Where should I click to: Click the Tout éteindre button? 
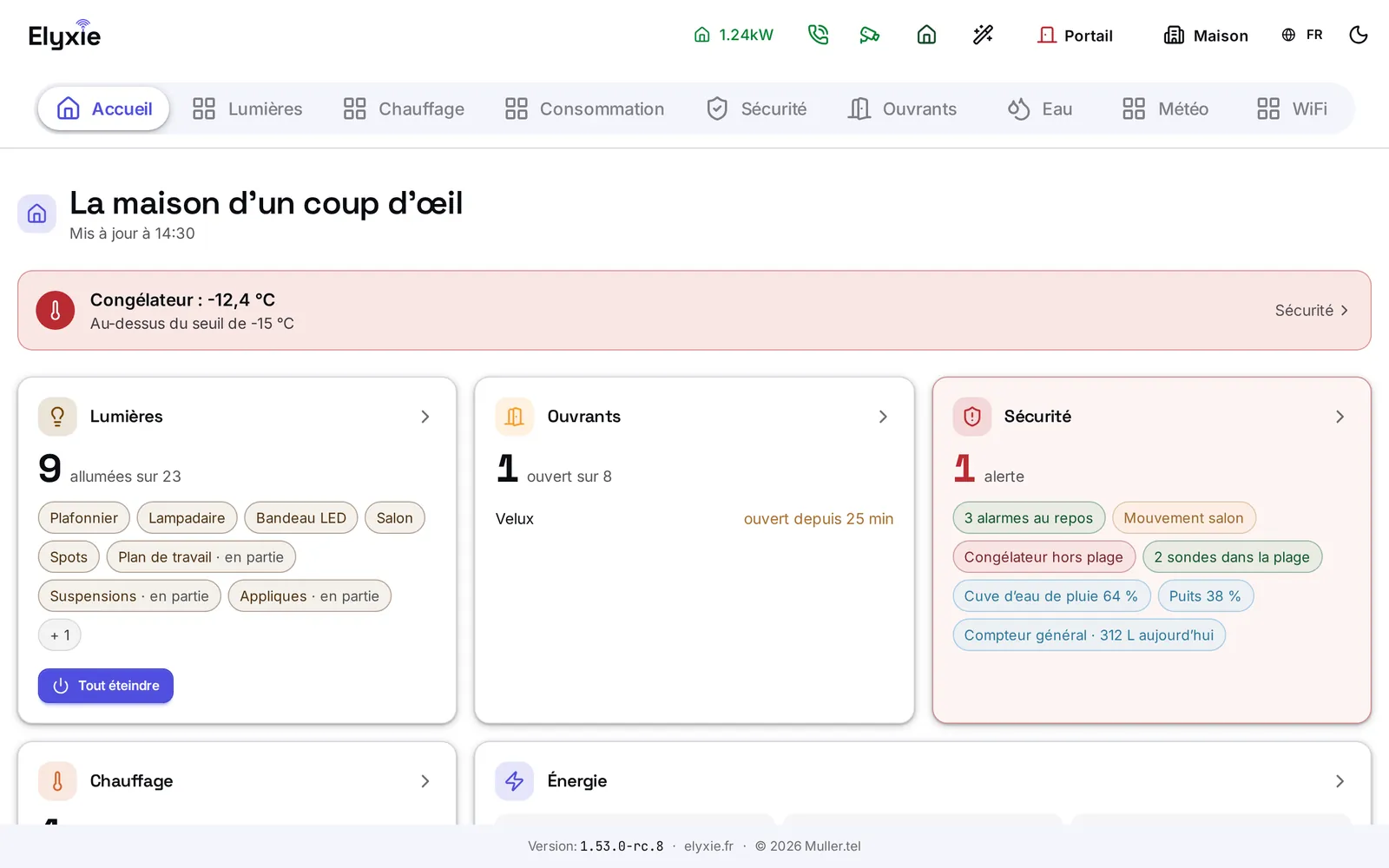coord(106,686)
